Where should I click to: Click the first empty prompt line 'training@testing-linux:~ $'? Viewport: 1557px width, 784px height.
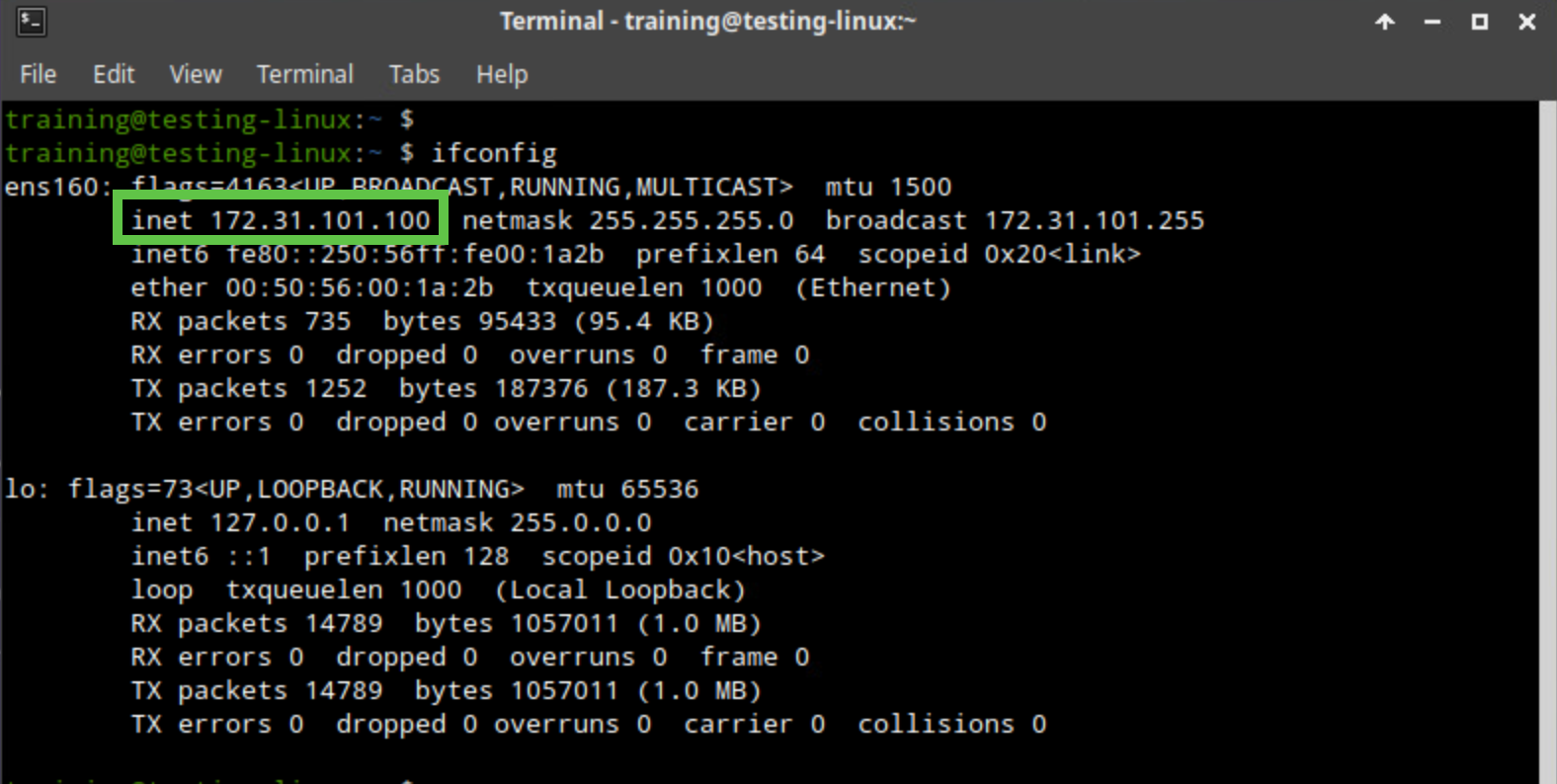[209, 119]
